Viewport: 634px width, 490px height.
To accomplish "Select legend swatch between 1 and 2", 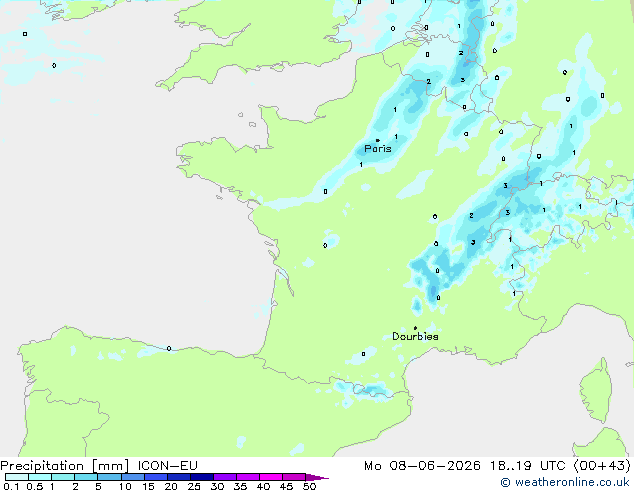I will [63, 477].
